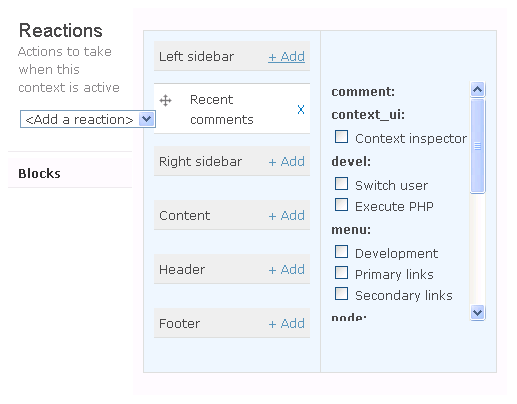Add block to Header region

click(x=286, y=269)
